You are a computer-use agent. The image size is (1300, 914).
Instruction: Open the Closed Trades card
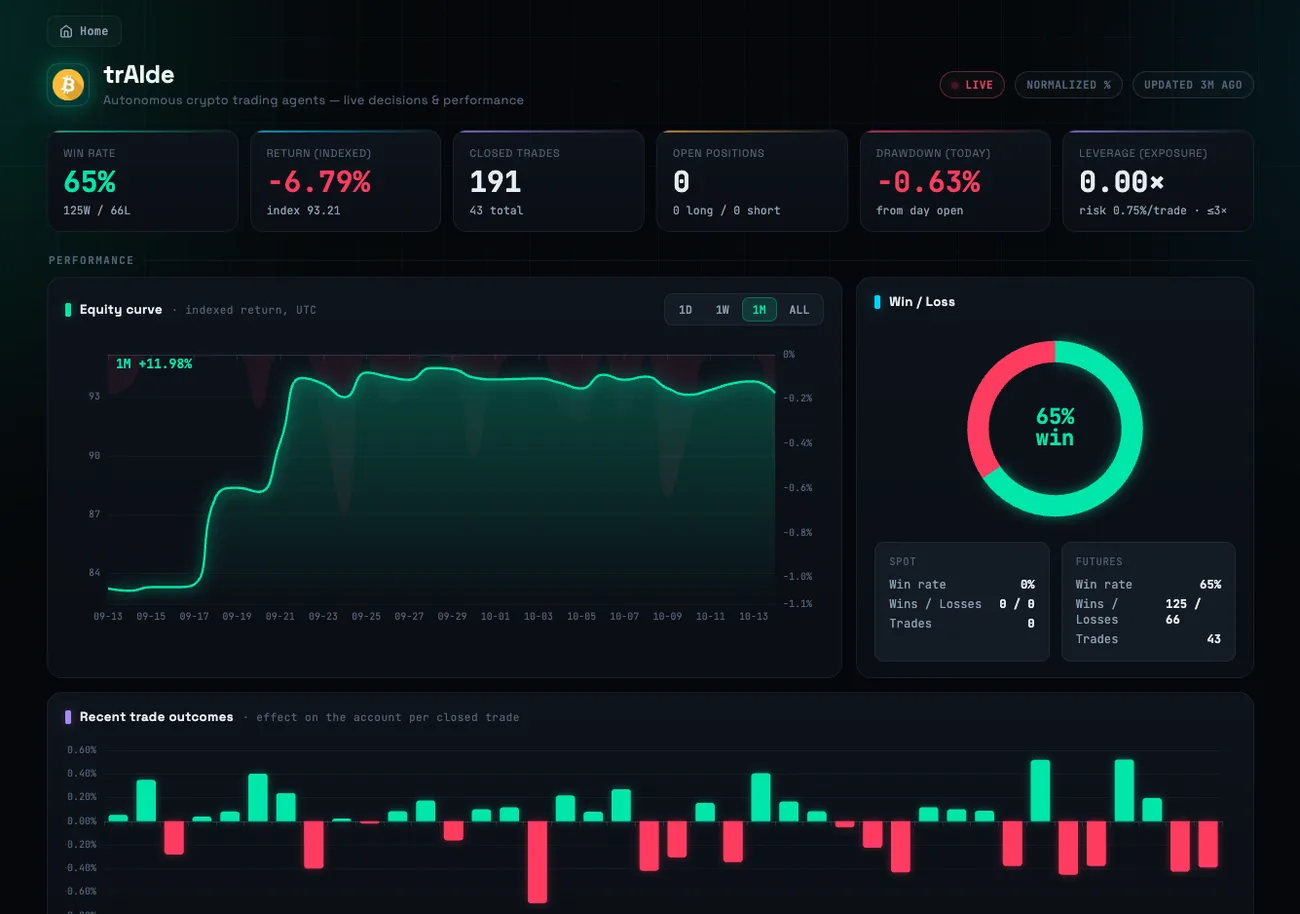coord(548,181)
